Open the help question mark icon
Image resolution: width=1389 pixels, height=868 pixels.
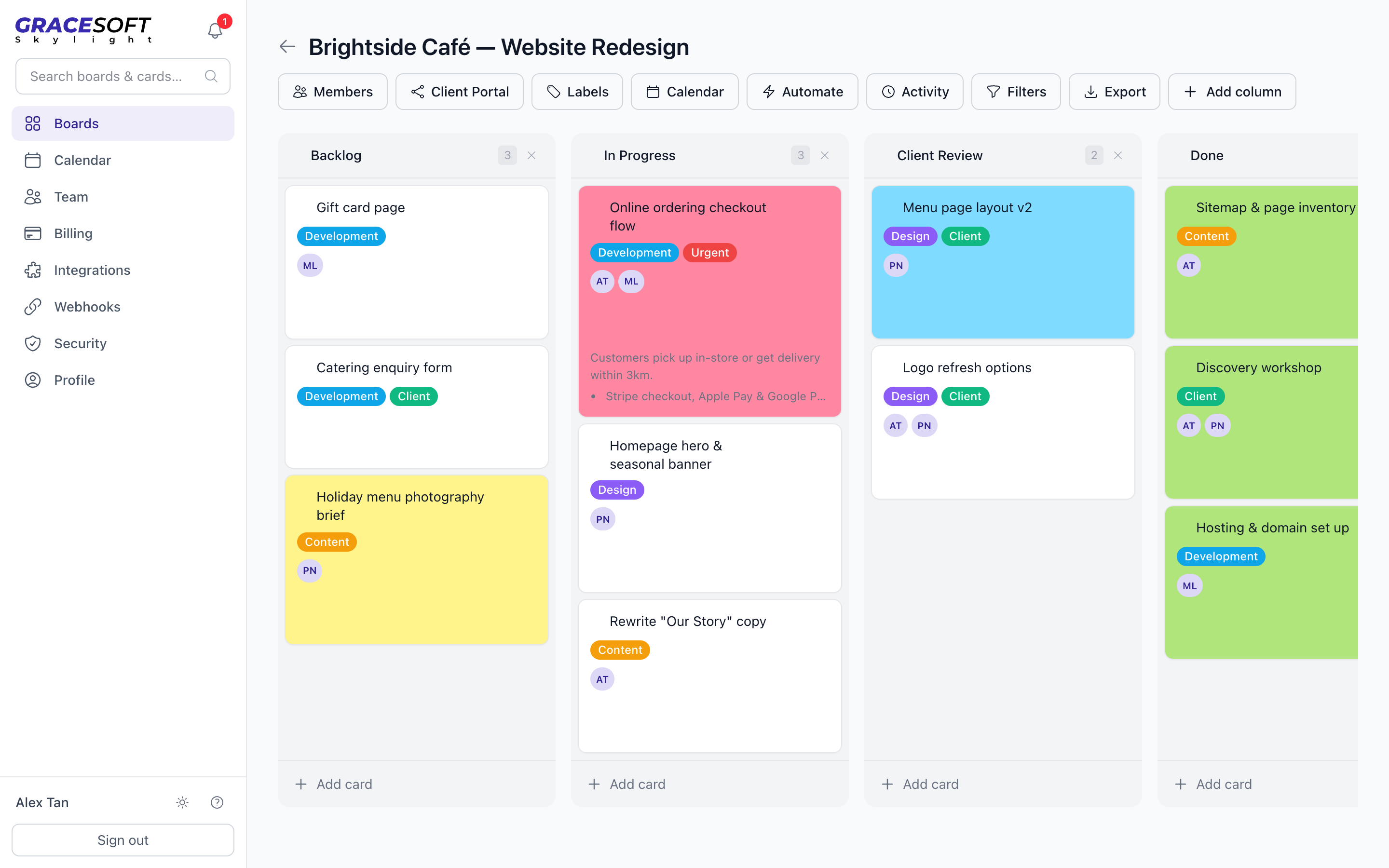click(x=217, y=802)
